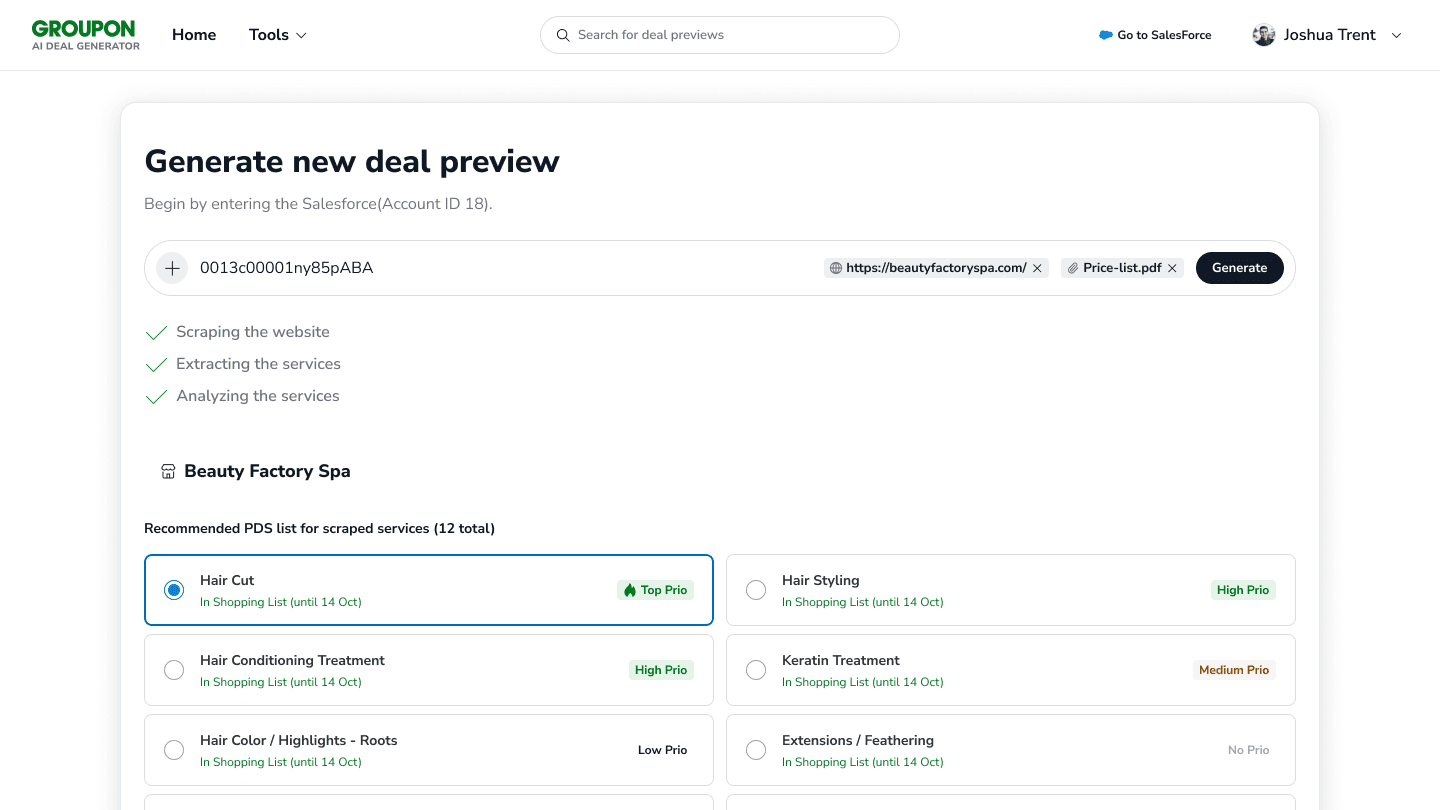Click the High Prio badge on Hair Conditioning Treatment
1440x810 pixels.
click(x=661, y=670)
